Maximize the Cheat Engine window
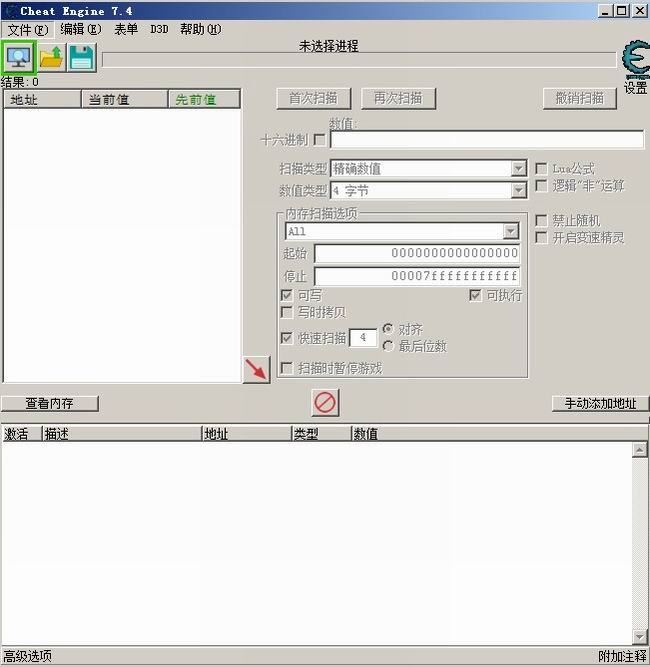The width and height of the screenshot is (650, 667). coord(622,11)
